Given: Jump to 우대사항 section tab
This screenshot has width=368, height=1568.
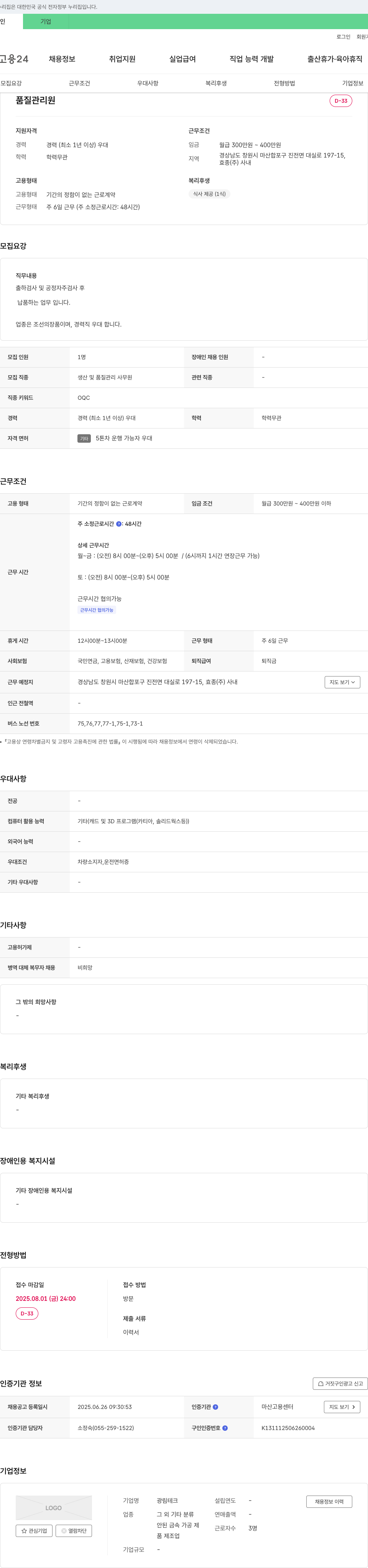Looking at the screenshot, I should pyautogui.click(x=148, y=84).
